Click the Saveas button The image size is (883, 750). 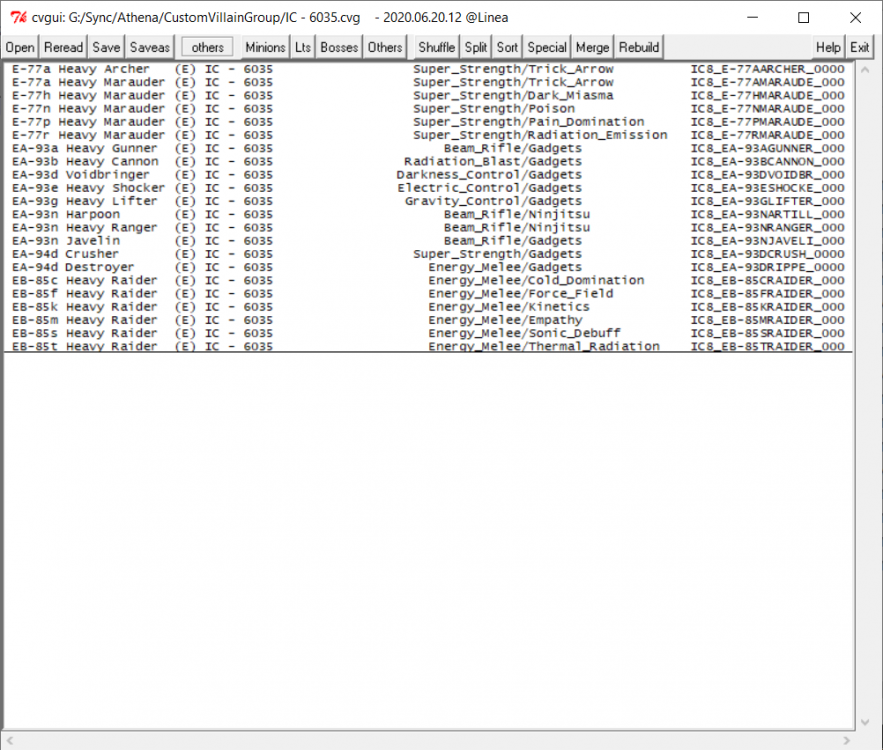point(150,47)
